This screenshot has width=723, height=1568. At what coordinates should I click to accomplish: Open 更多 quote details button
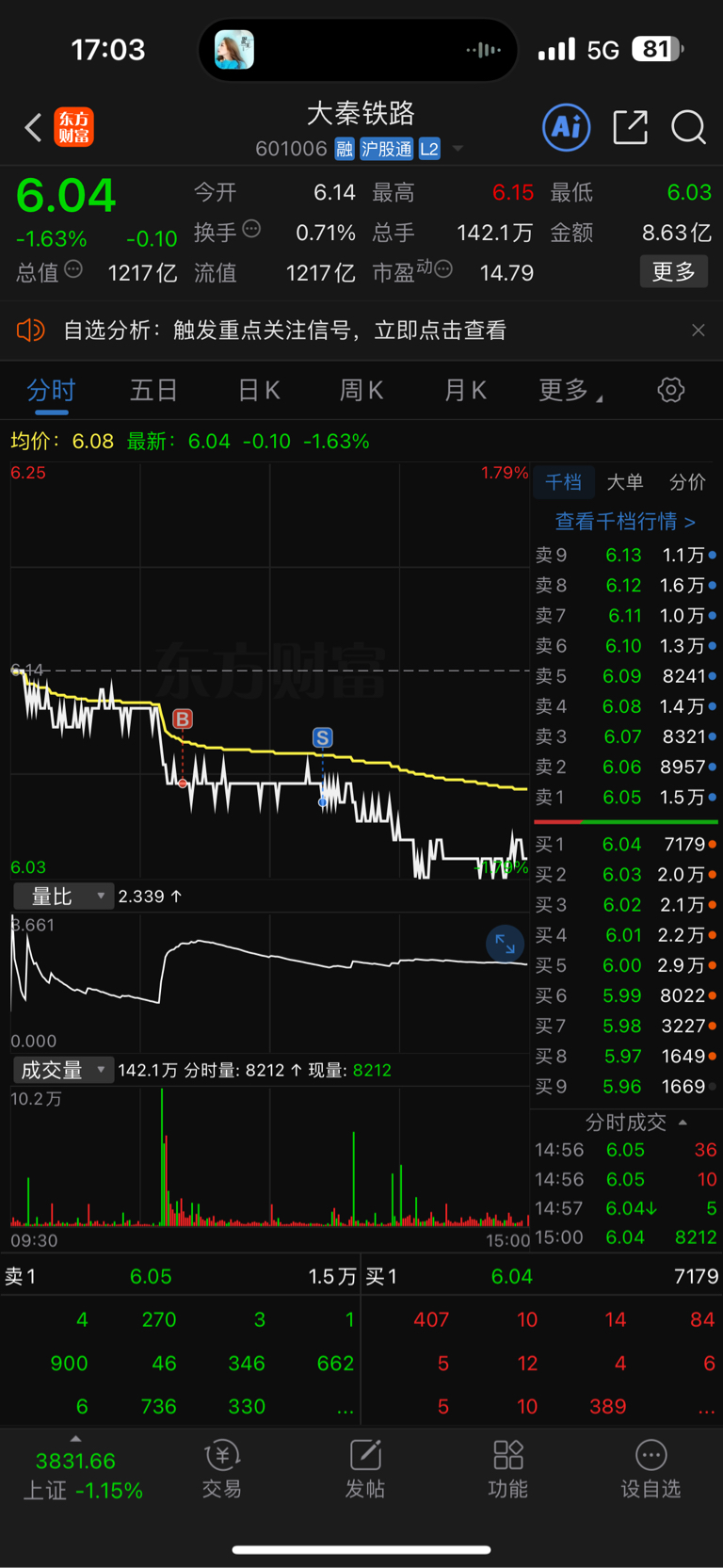pyautogui.click(x=674, y=271)
